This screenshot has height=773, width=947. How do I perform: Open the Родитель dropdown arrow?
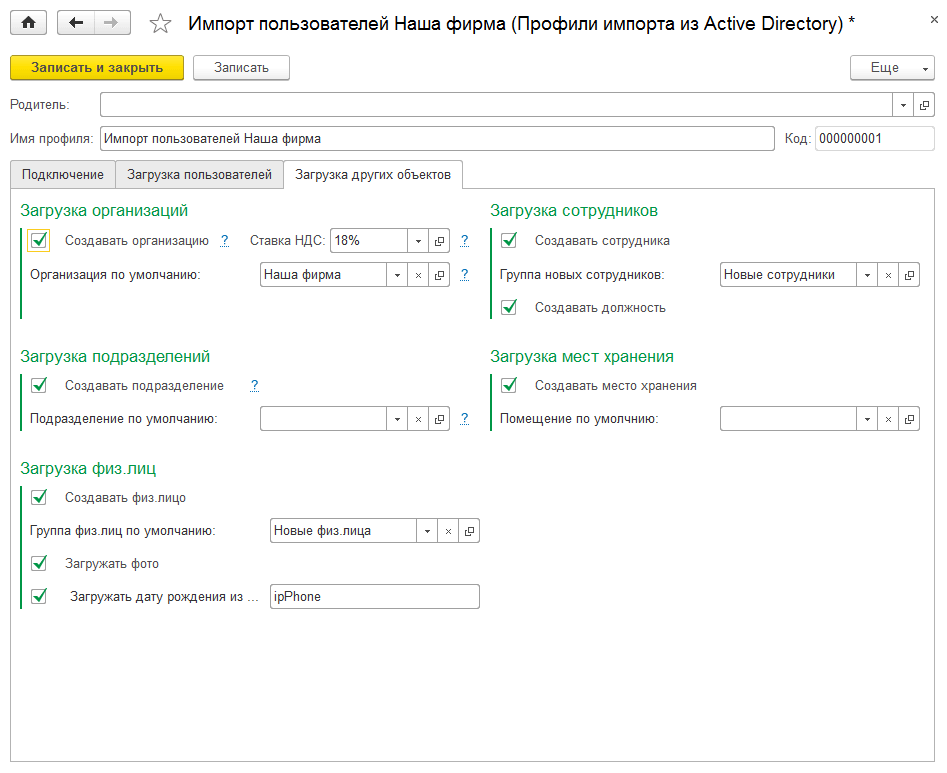903,104
